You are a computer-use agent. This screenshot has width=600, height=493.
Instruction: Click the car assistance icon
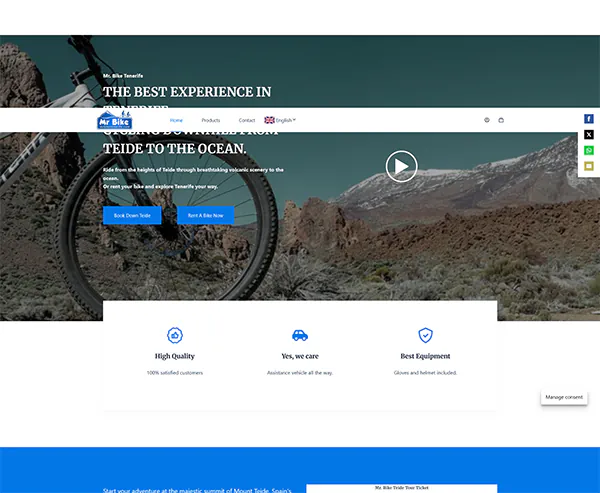tap(300, 335)
